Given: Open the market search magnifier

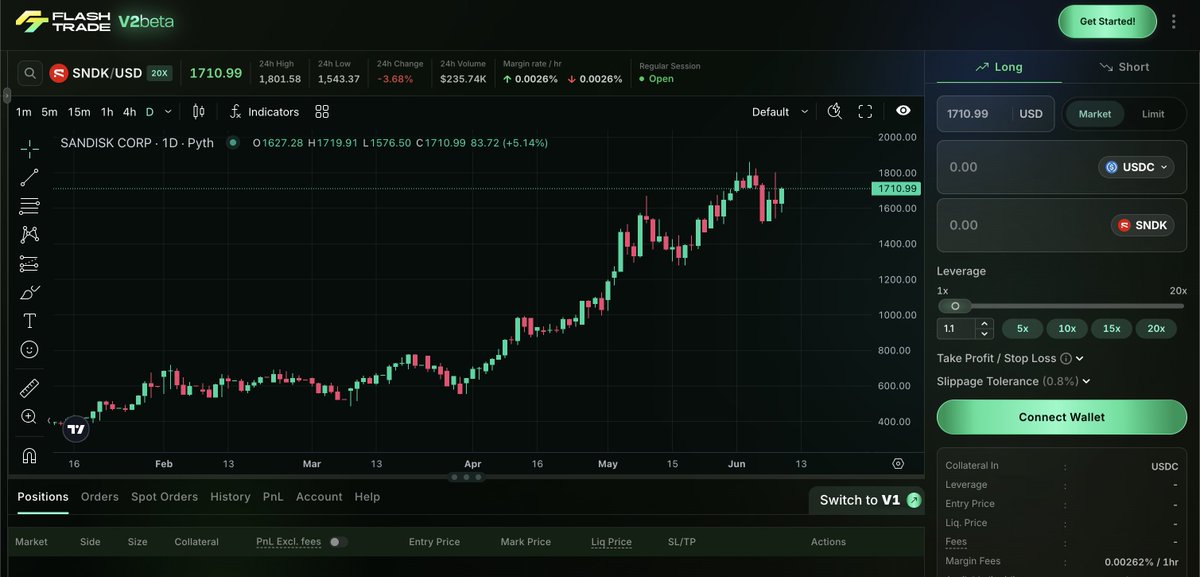Looking at the screenshot, I should click(30, 73).
